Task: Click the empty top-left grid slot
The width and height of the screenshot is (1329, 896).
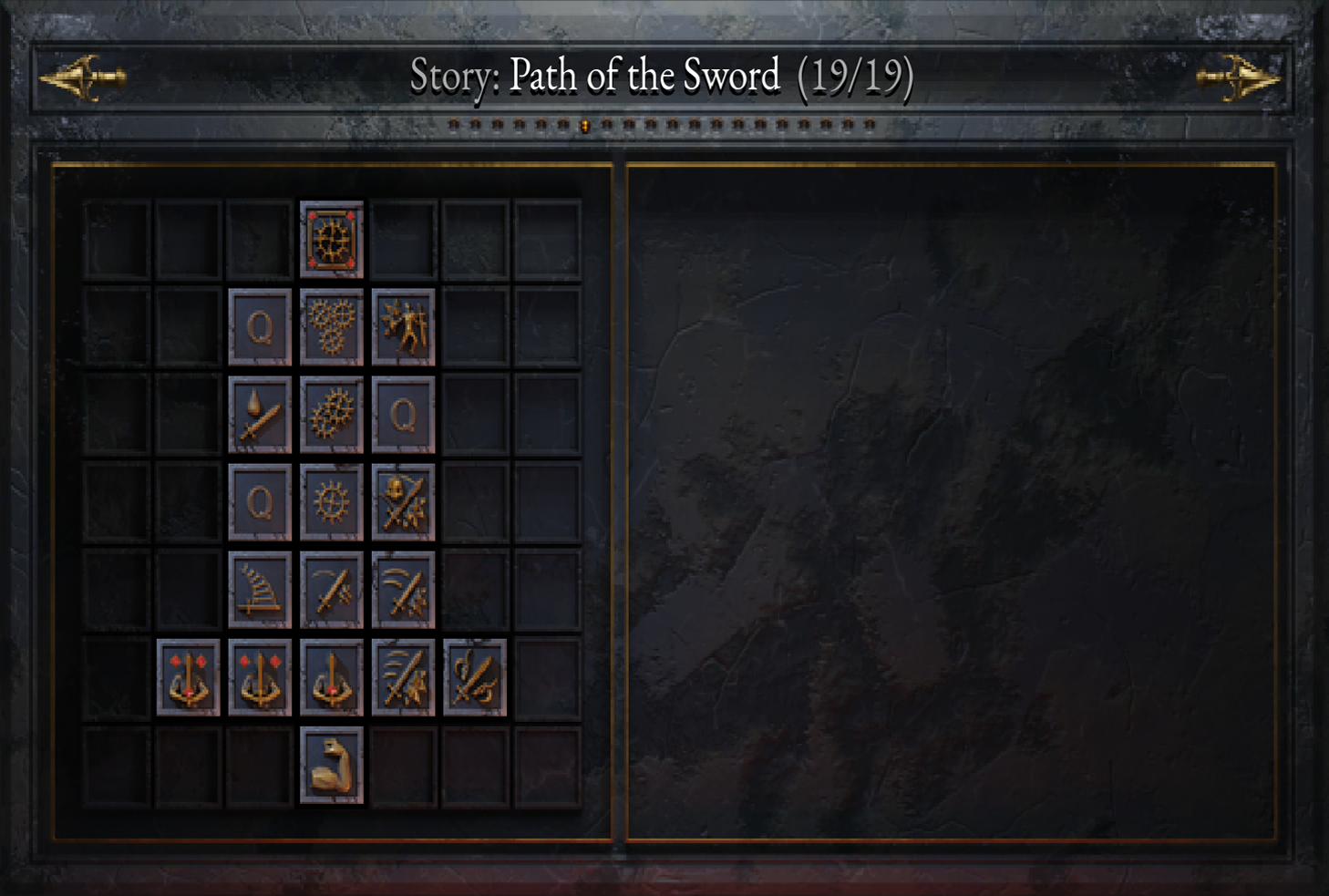Action: tap(117, 240)
